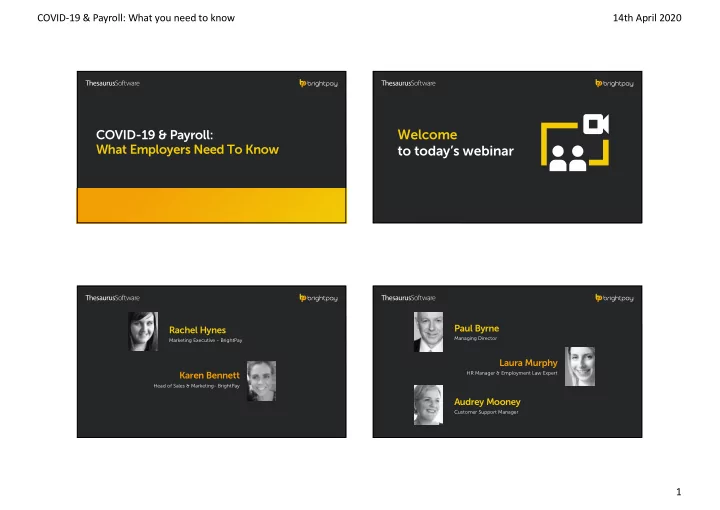The height and width of the screenshot is (510, 720).
Task: Click 'Customer Support Manager' caption
Action: tap(486, 412)
